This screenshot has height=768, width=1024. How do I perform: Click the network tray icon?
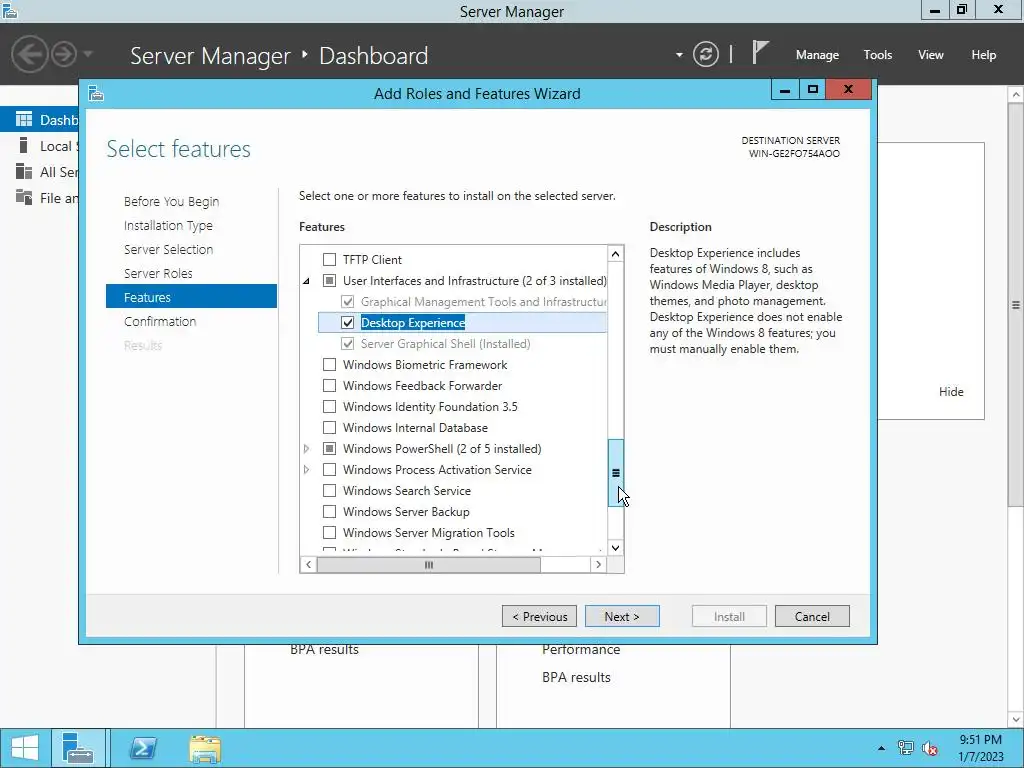905,748
